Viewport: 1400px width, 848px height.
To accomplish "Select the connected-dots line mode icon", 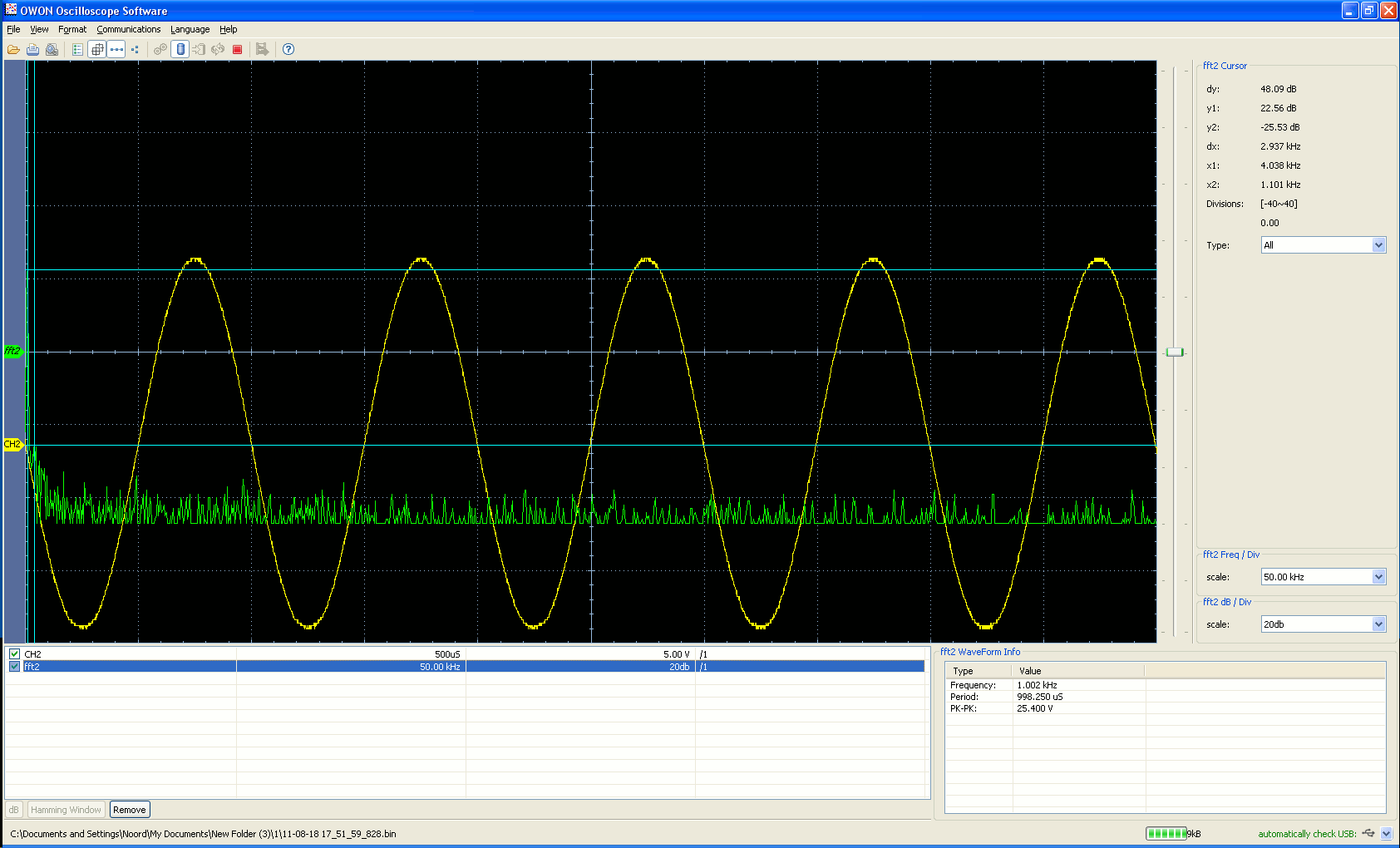I will coord(116,50).
